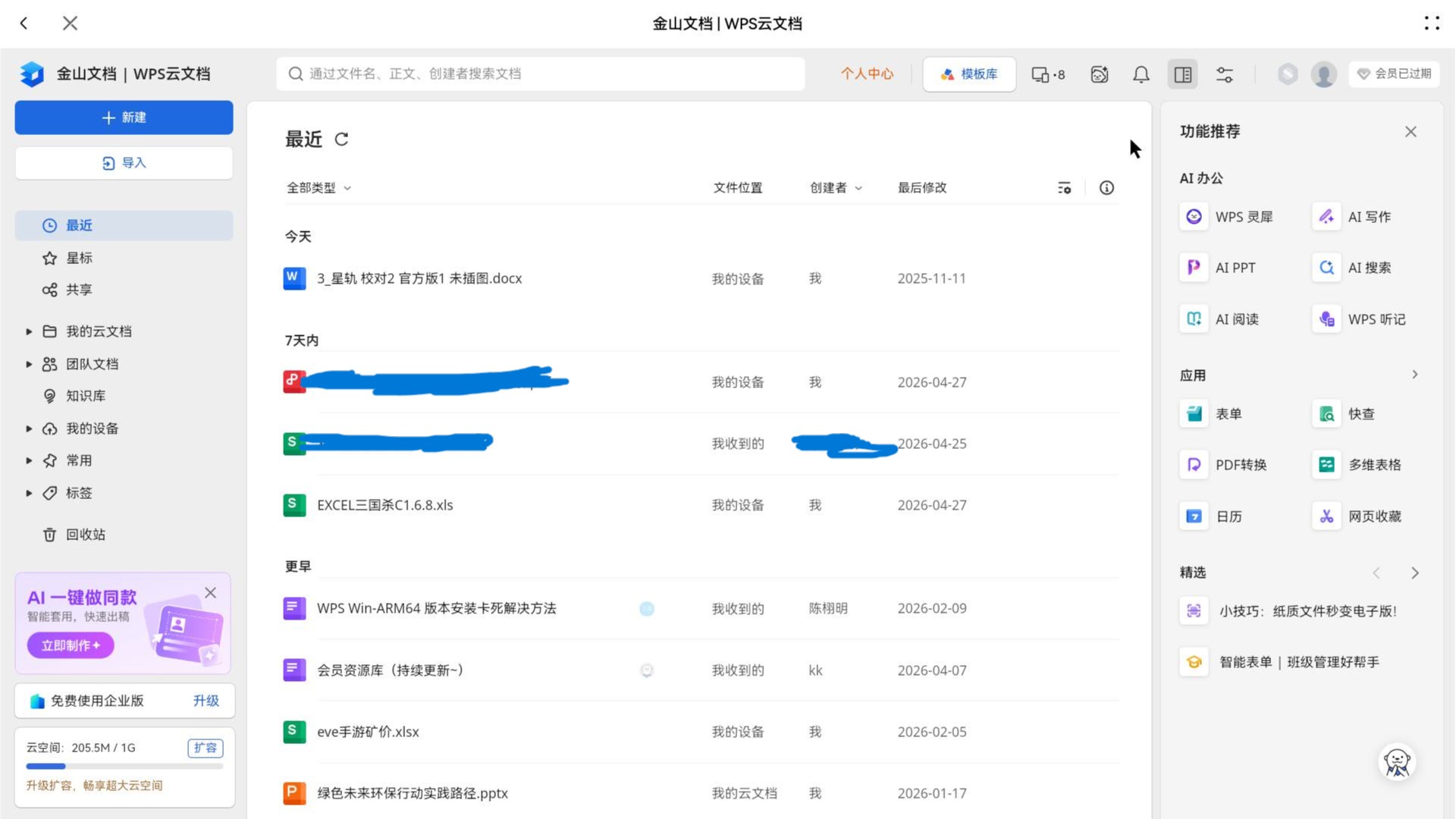Viewport: 1456px width, 819px height.
Task: Open the 表单 application
Action: [1212, 414]
